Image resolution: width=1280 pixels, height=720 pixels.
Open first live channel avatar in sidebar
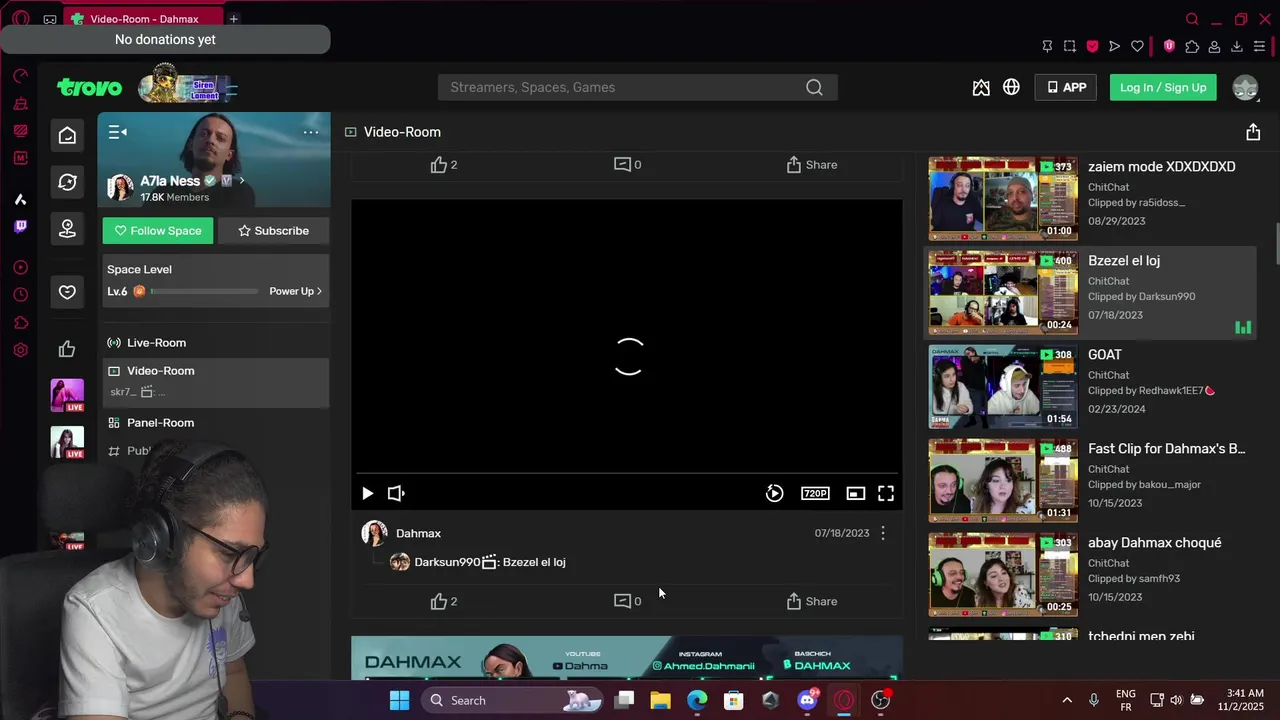[67, 395]
